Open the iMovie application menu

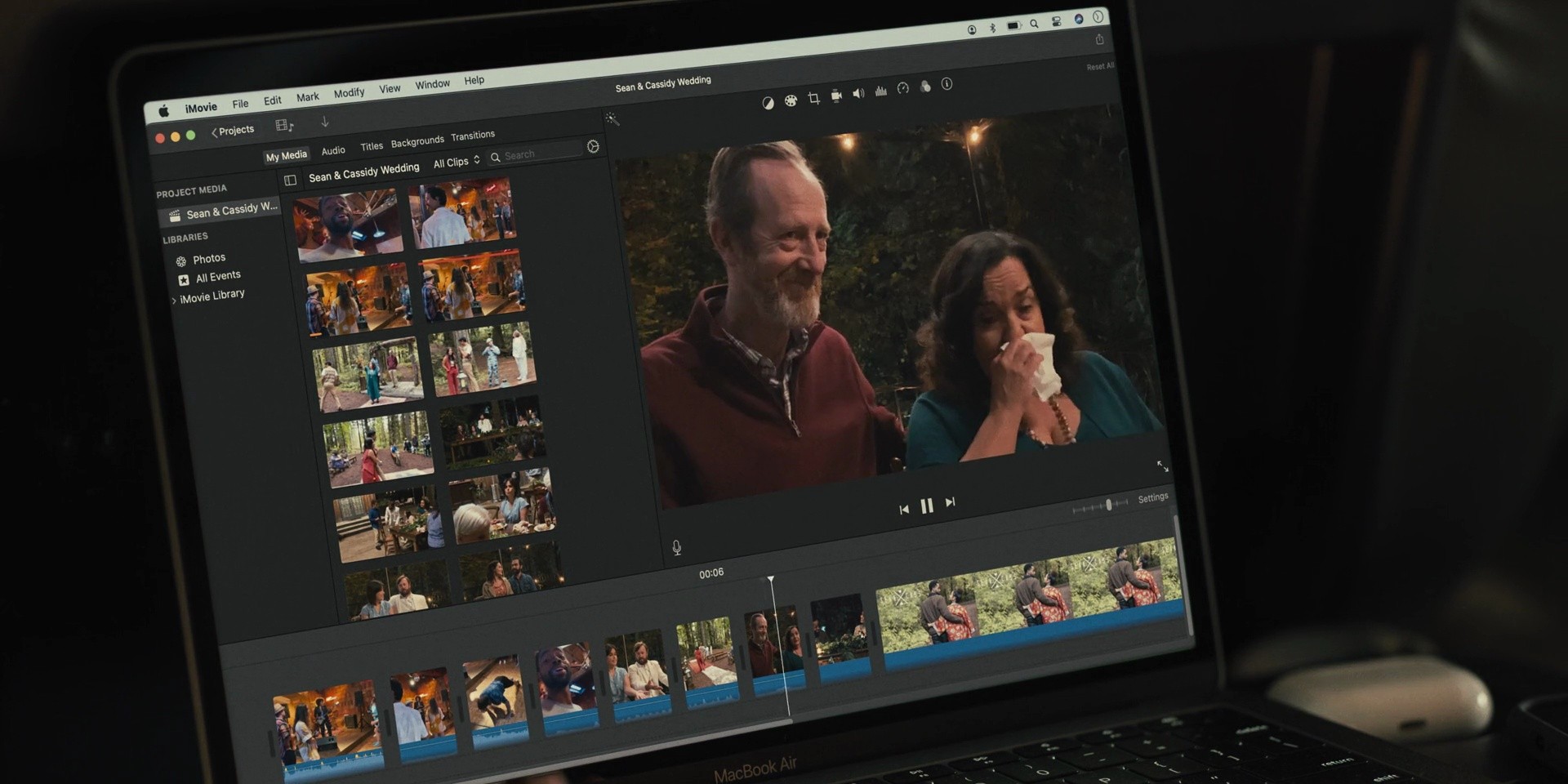point(201,107)
